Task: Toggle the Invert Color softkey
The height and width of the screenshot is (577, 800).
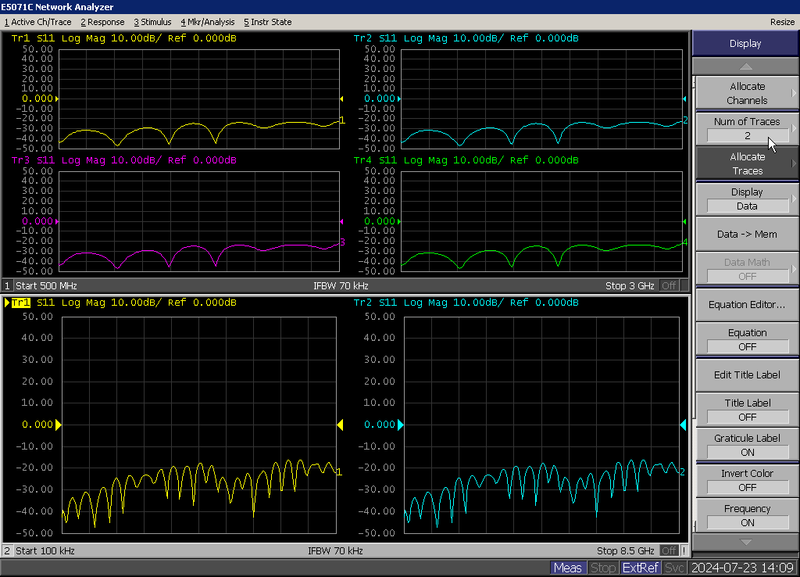Action: coord(746,480)
